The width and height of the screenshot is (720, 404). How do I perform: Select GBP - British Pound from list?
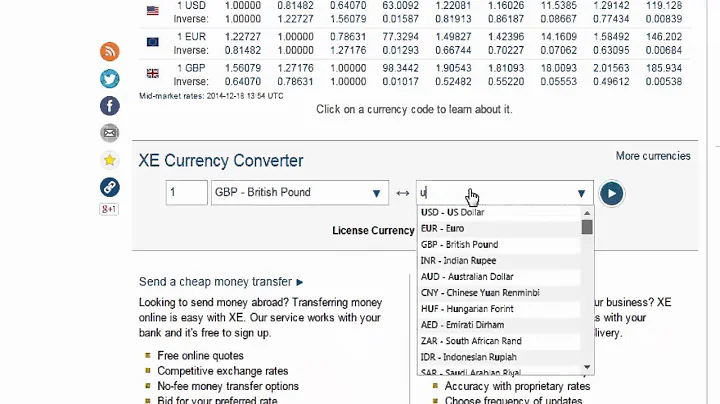499,245
